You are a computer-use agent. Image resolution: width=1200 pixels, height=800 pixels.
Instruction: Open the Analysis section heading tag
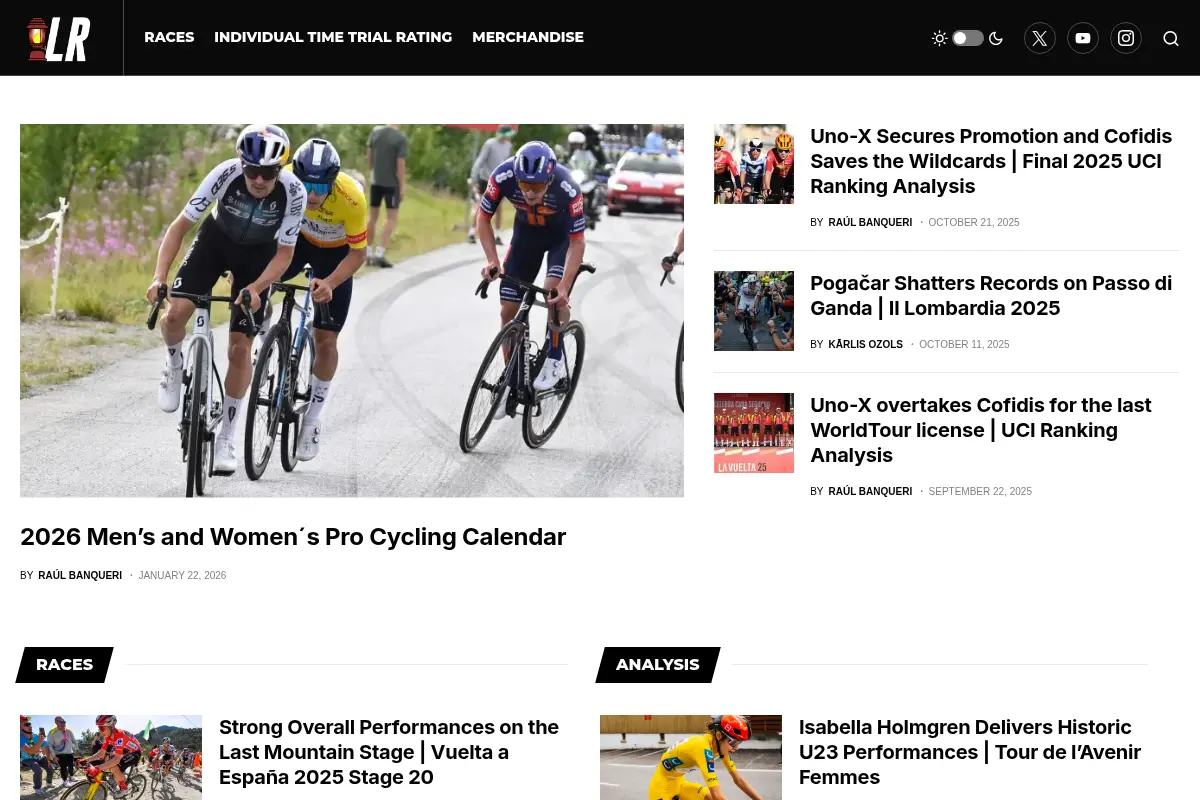pos(658,665)
